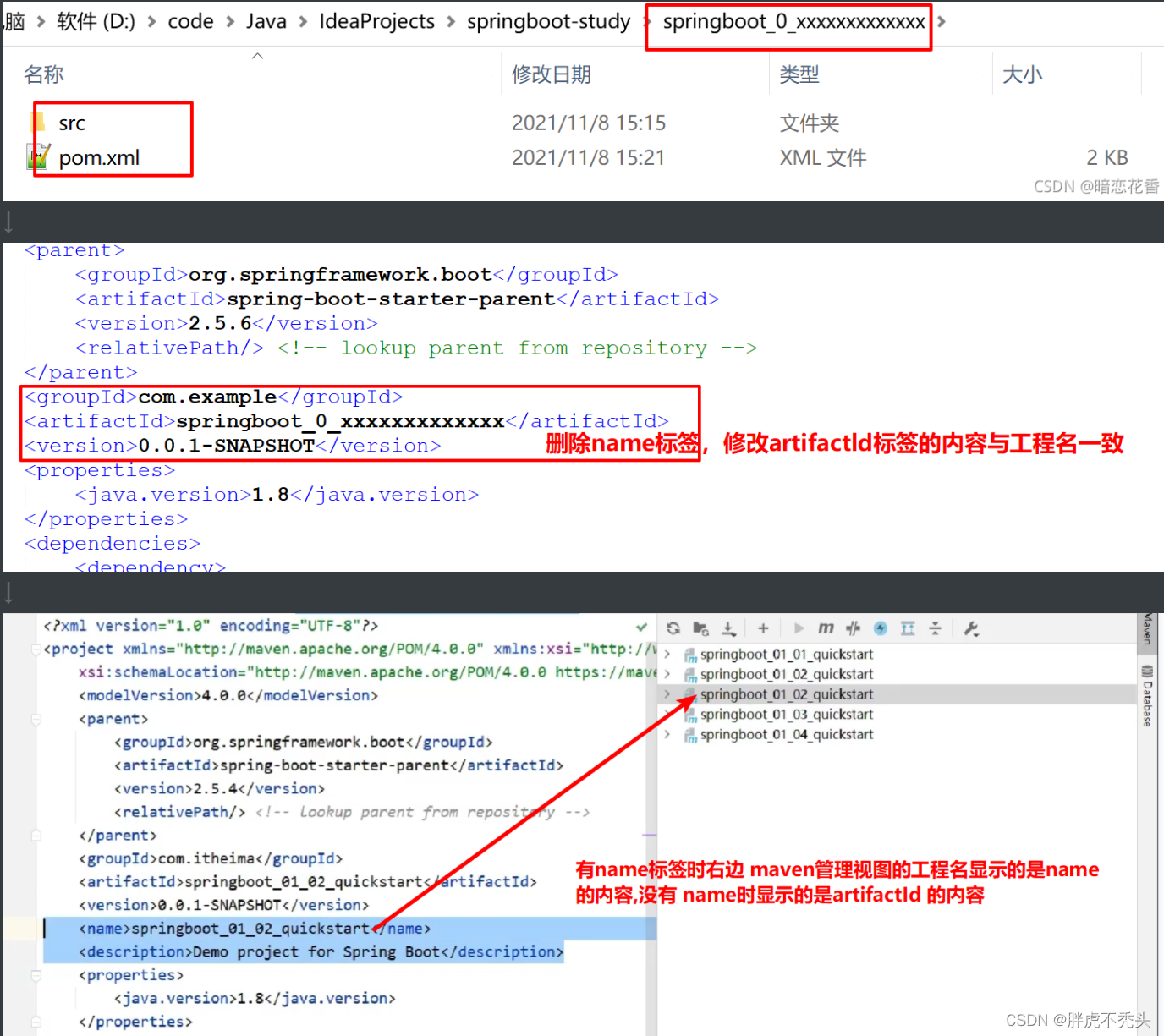Select the src folder name
Image resolution: width=1164 pixels, height=1036 pixels.
(72, 123)
